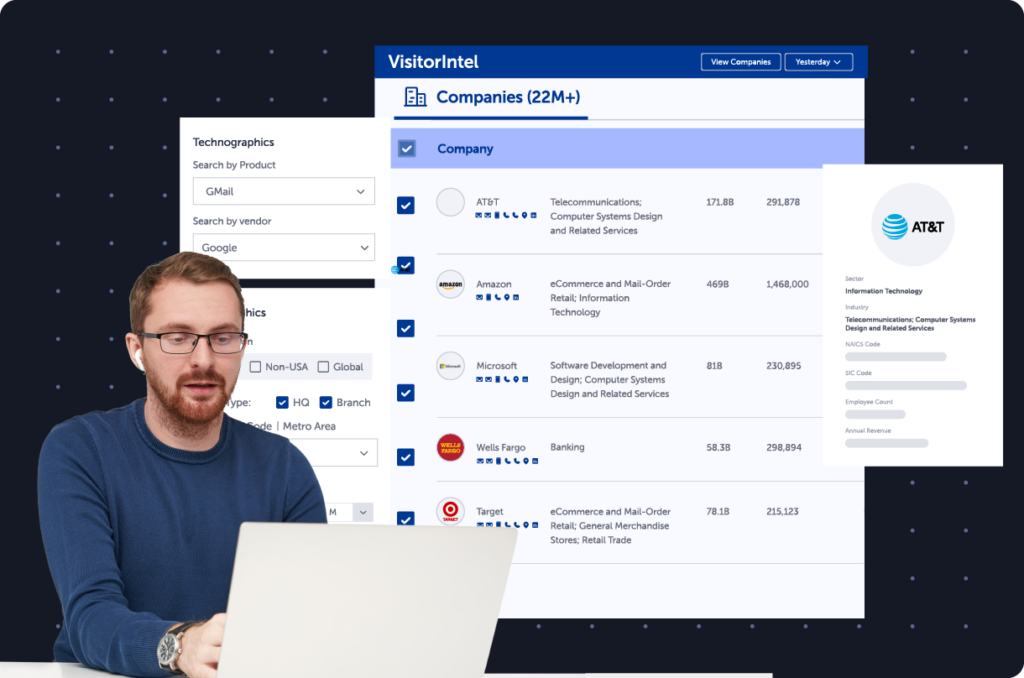Image resolution: width=1024 pixels, height=678 pixels.
Task: Click the 230,895 employee count
Action: coord(783,366)
